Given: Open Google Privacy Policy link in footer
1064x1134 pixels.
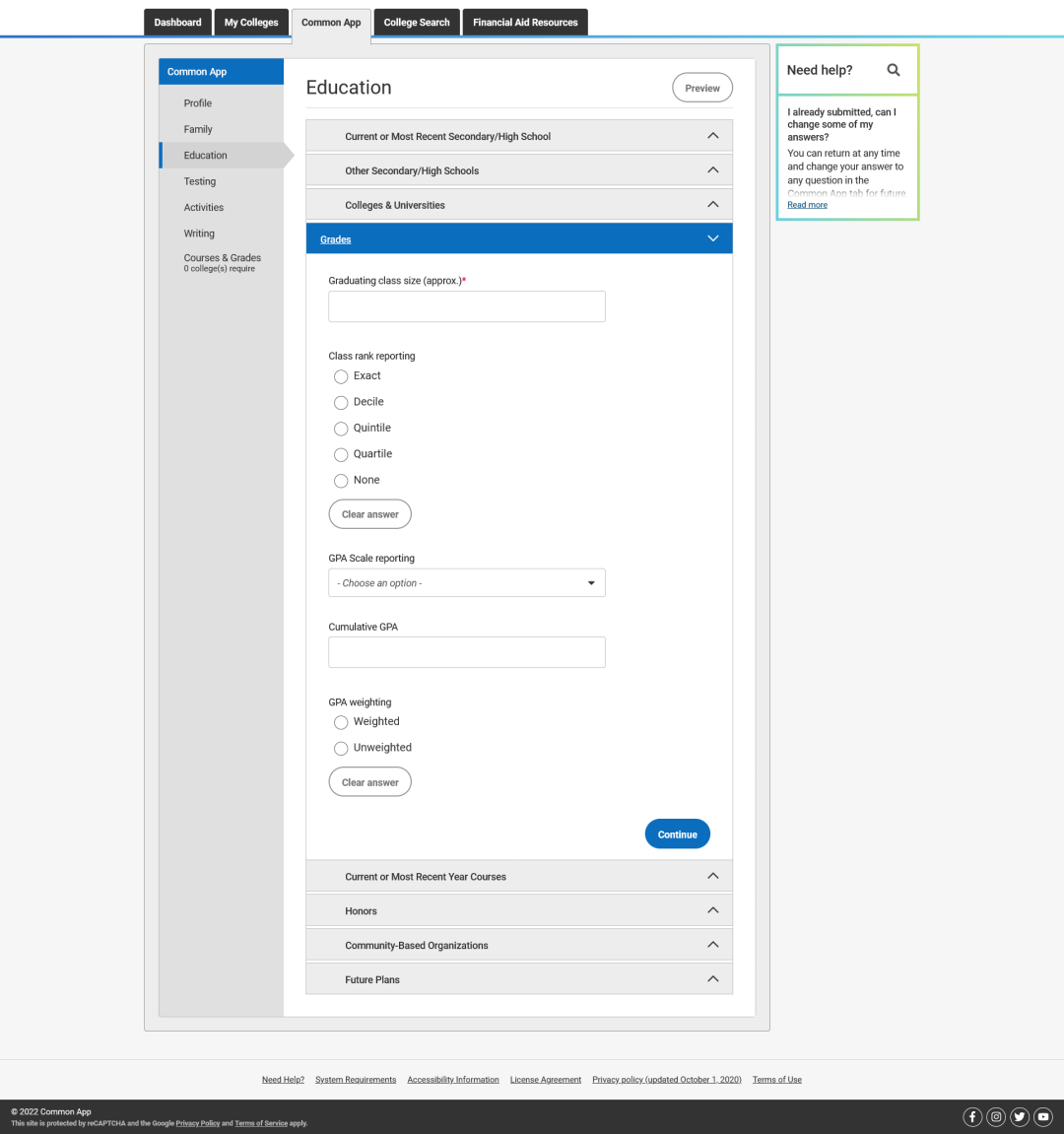Looking at the screenshot, I should [197, 1123].
